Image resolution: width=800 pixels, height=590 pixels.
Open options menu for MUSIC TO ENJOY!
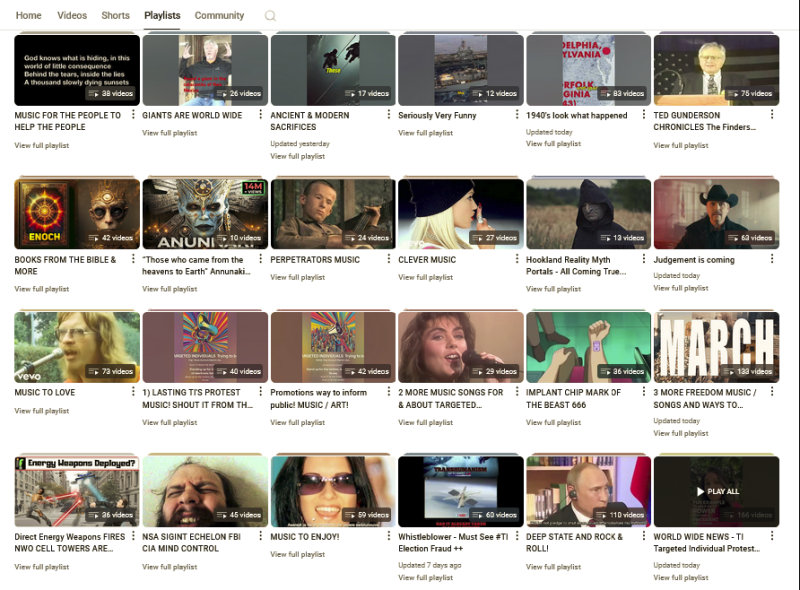click(389, 536)
